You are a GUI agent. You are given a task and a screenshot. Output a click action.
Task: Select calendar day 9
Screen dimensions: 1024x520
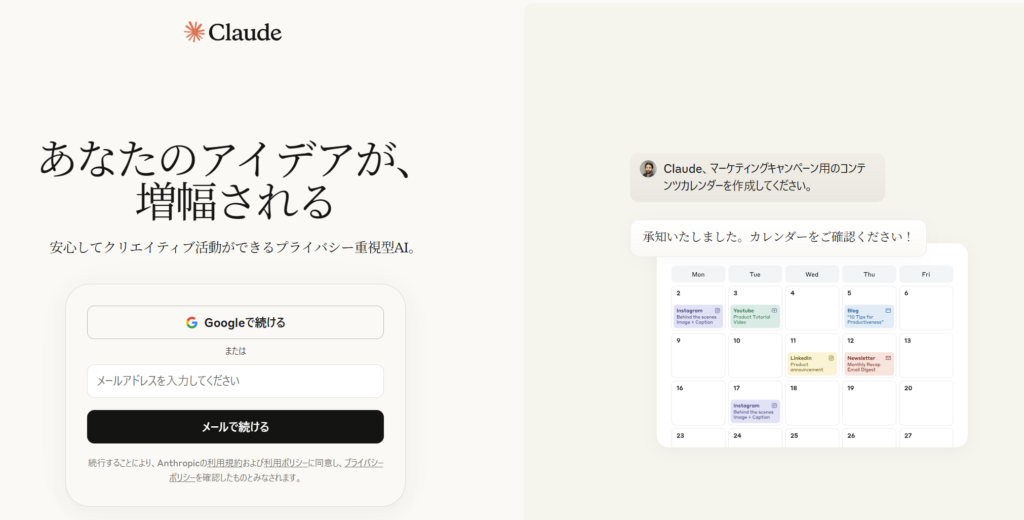(698, 355)
